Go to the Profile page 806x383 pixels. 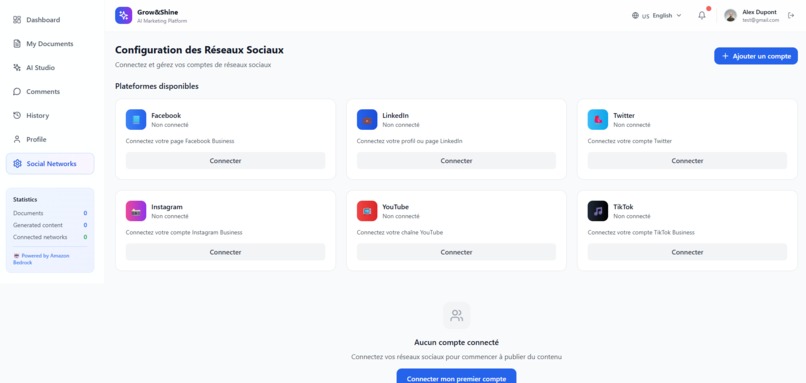[x=50, y=139]
